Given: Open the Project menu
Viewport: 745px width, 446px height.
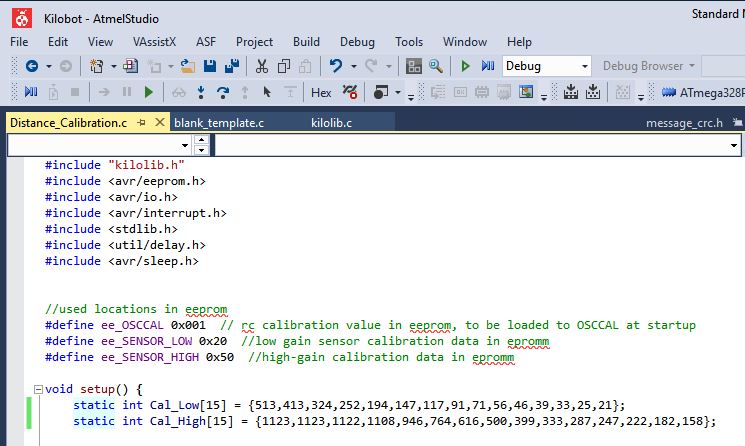Looking at the screenshot, I should tap(254, 42).
